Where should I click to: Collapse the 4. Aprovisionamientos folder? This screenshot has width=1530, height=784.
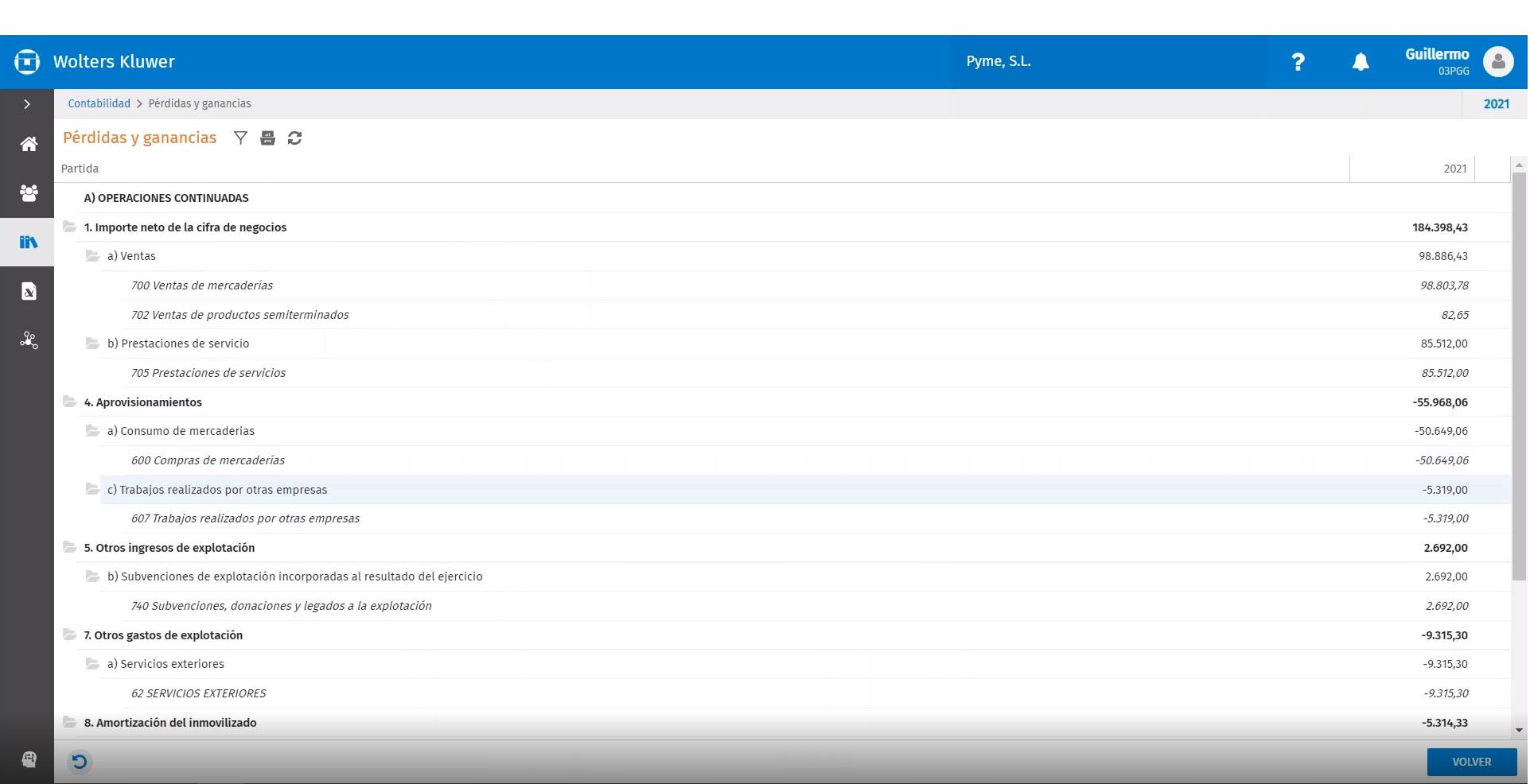click(70, 402)
